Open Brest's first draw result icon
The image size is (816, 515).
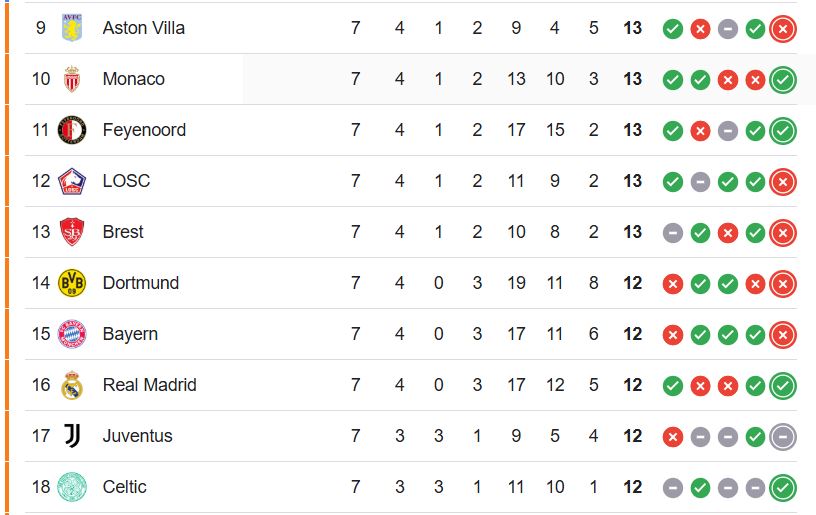pos(672,233)
